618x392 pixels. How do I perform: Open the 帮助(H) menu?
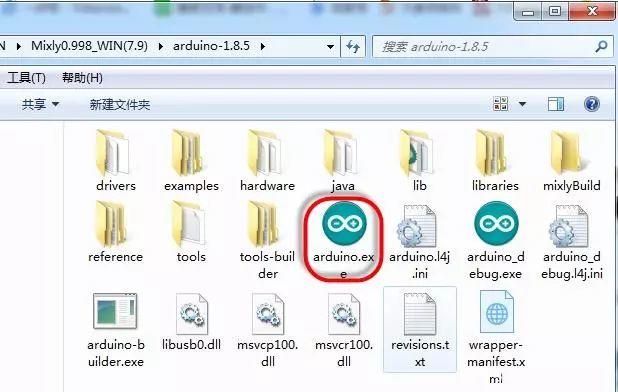(x=82, y=78)
